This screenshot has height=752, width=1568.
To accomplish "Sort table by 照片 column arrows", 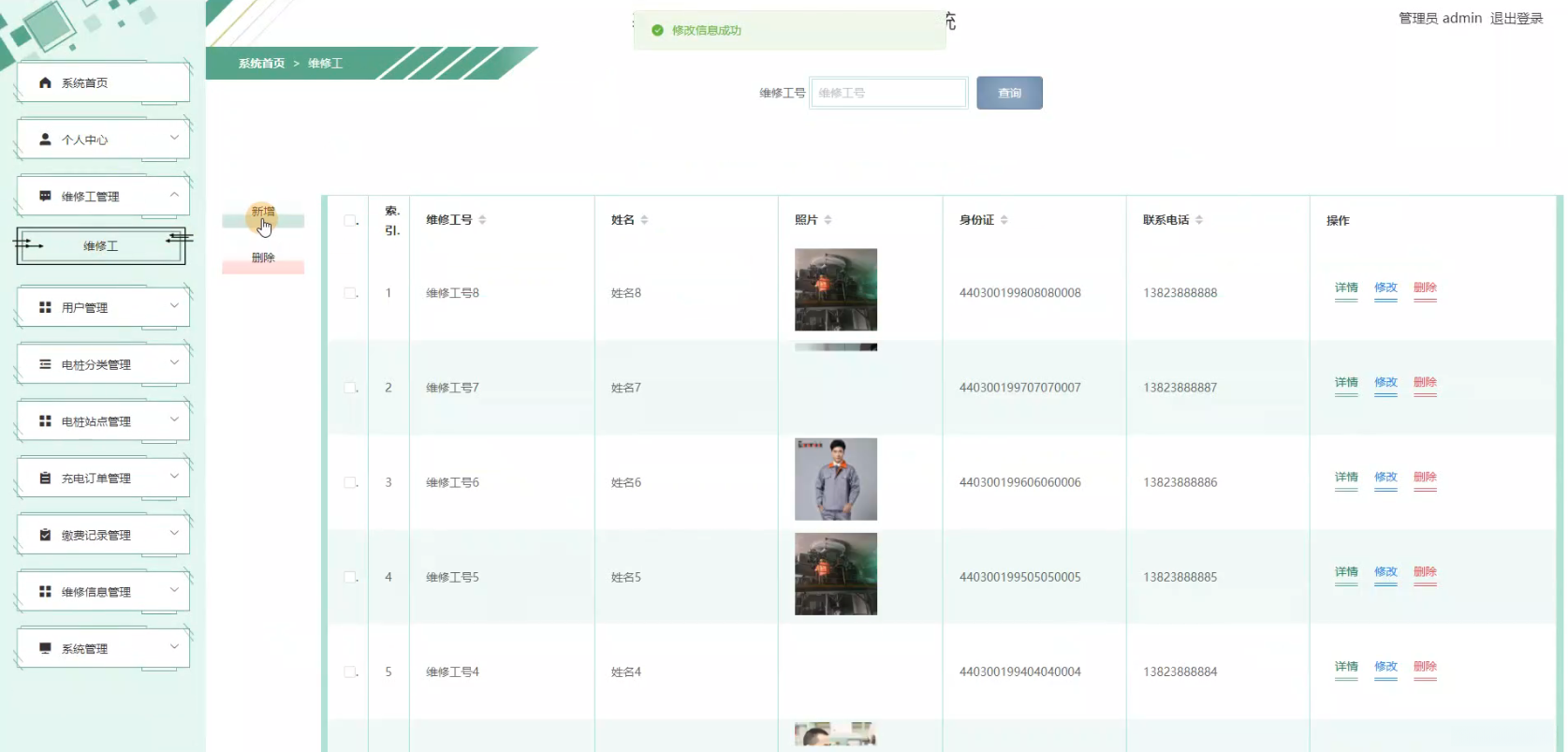I will pyautogui.click(x=828, y=220).
